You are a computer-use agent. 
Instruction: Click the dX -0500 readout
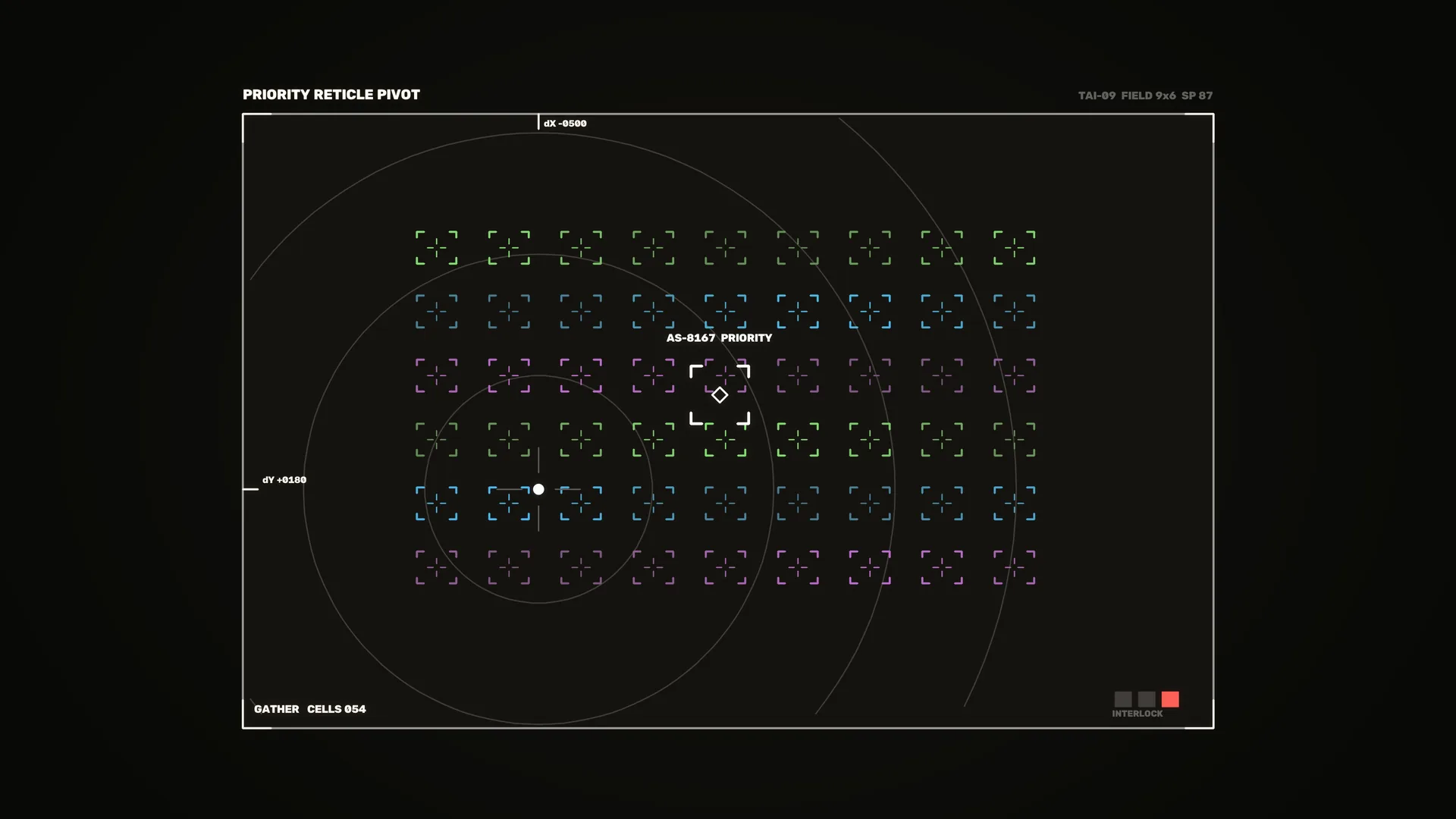pyautogui.click(x=565, y=123)
